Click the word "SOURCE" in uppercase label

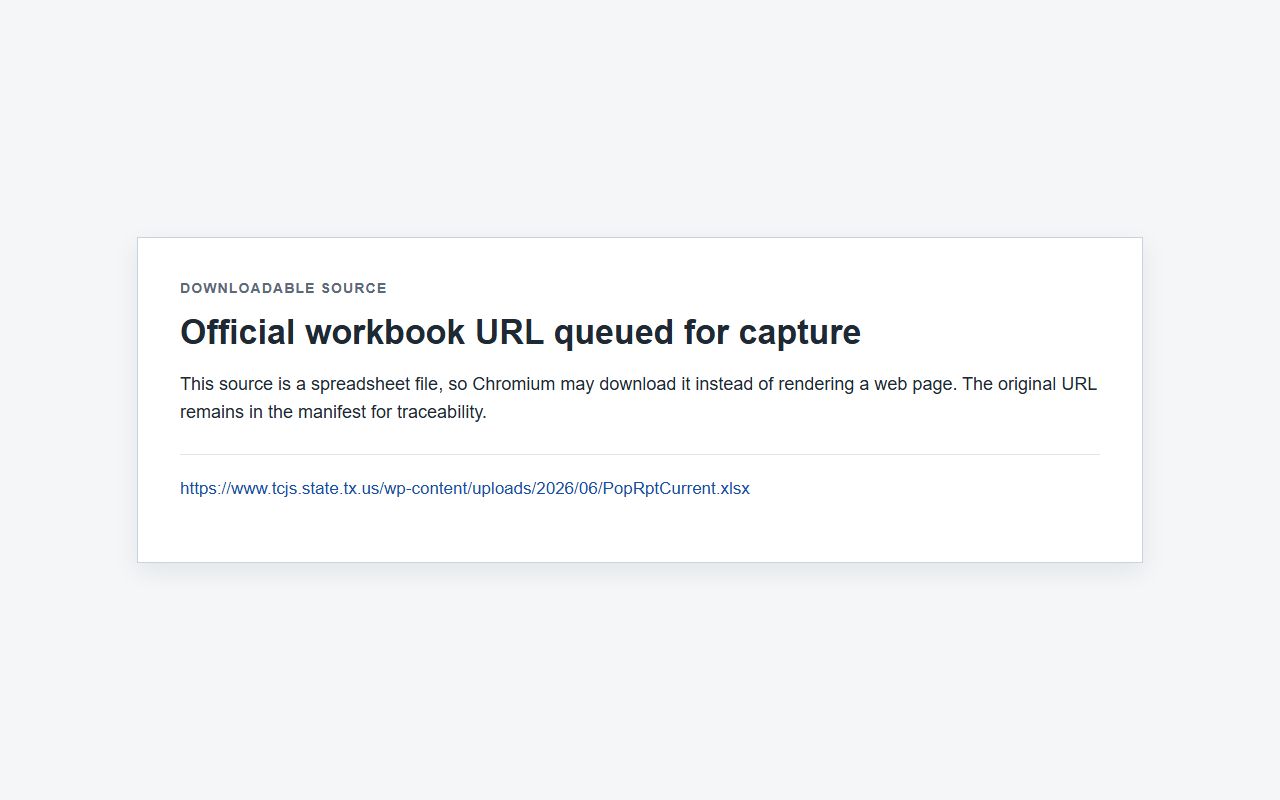click(354, 288)
